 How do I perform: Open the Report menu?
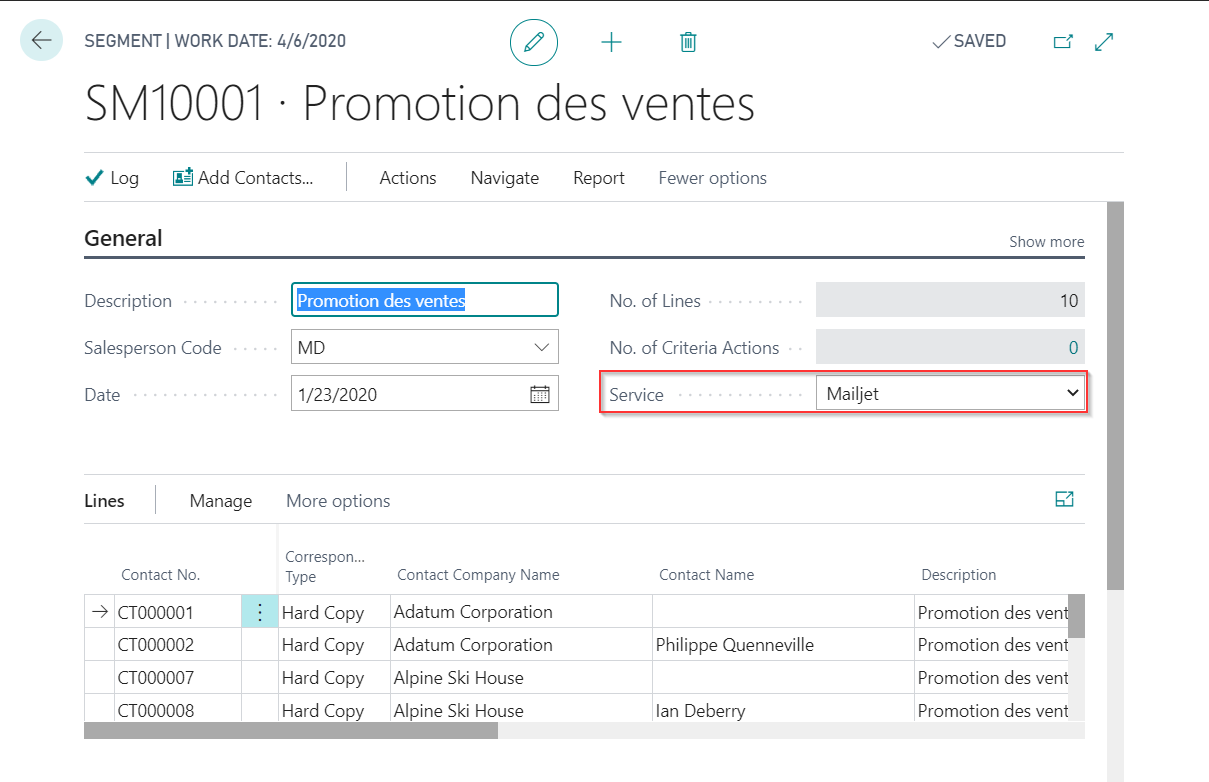click(599, 178)
